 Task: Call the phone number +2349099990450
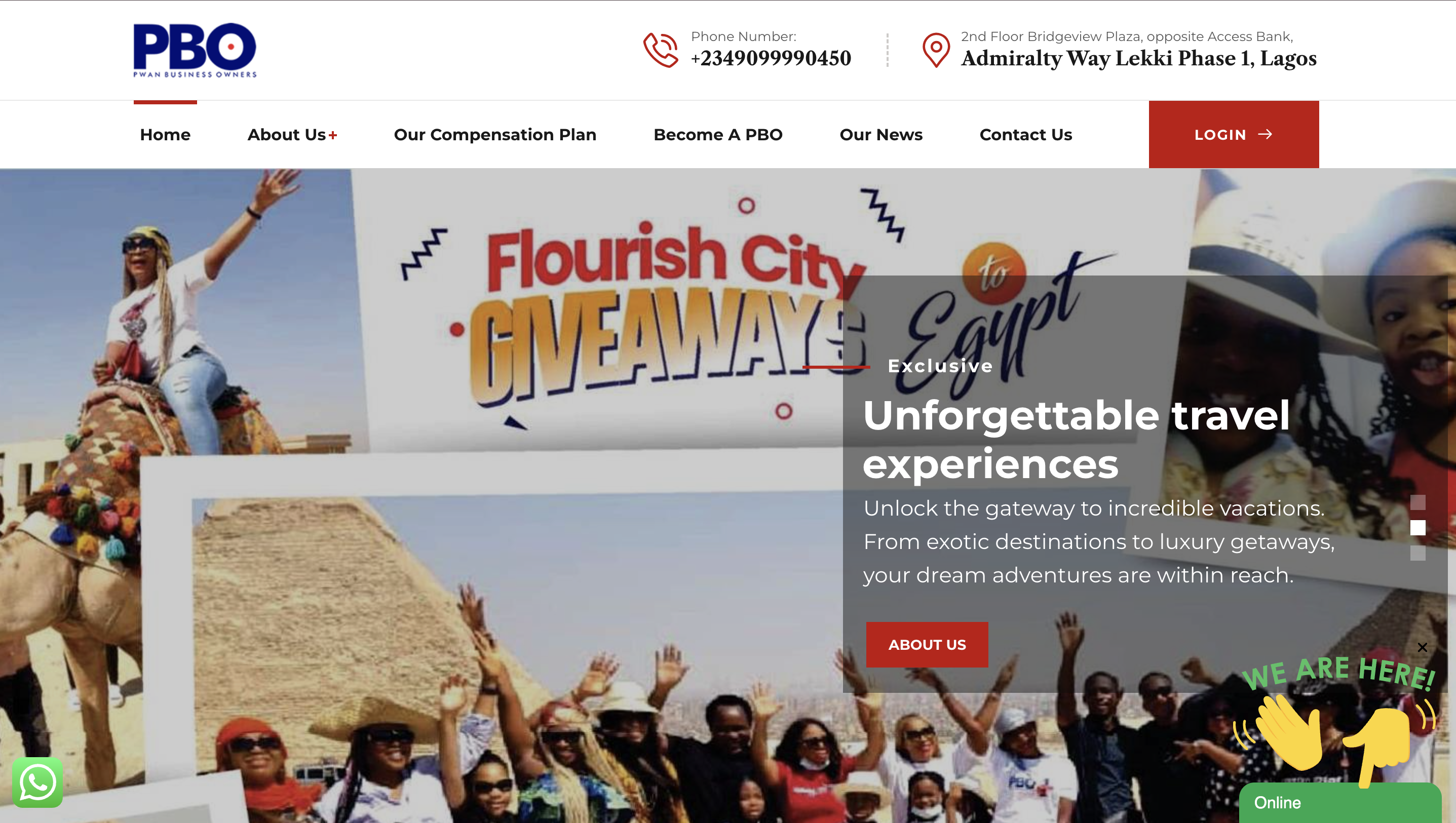(x=771, y=58)
